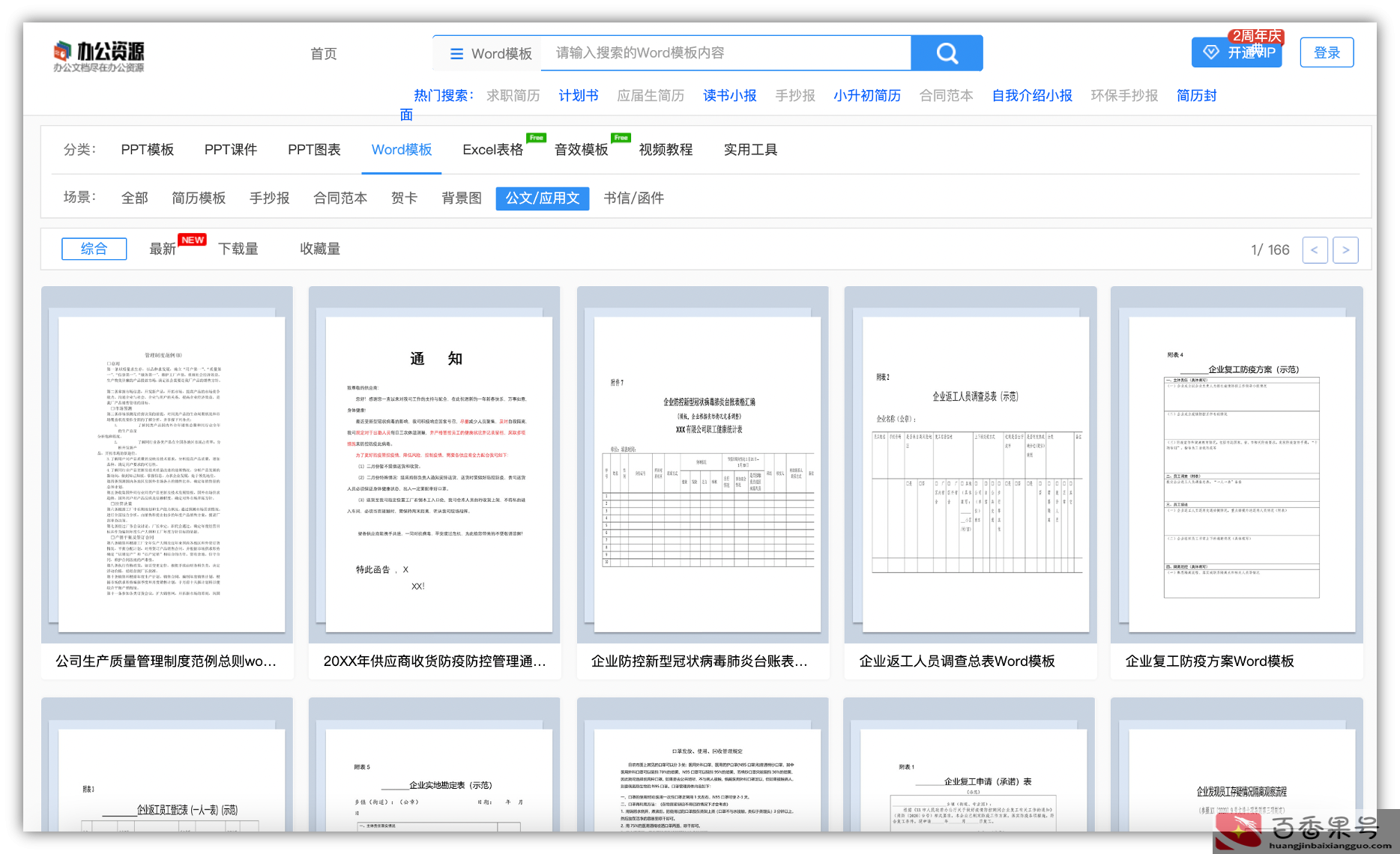
Task: Select the Word模板 category tab
Action: [x=402, y=150]
